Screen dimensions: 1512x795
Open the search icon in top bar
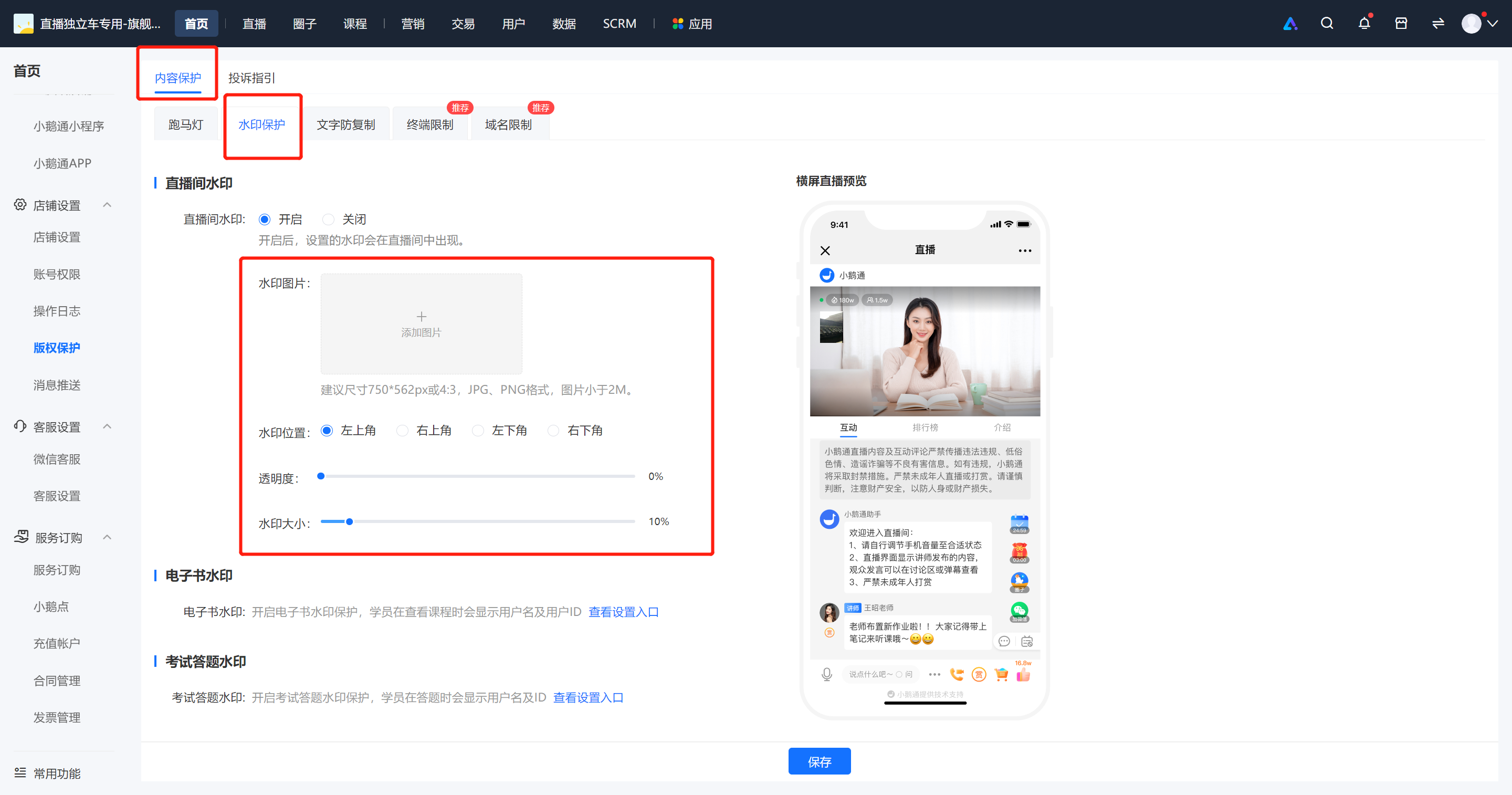pyautogui.click(x=1327, y=24)
